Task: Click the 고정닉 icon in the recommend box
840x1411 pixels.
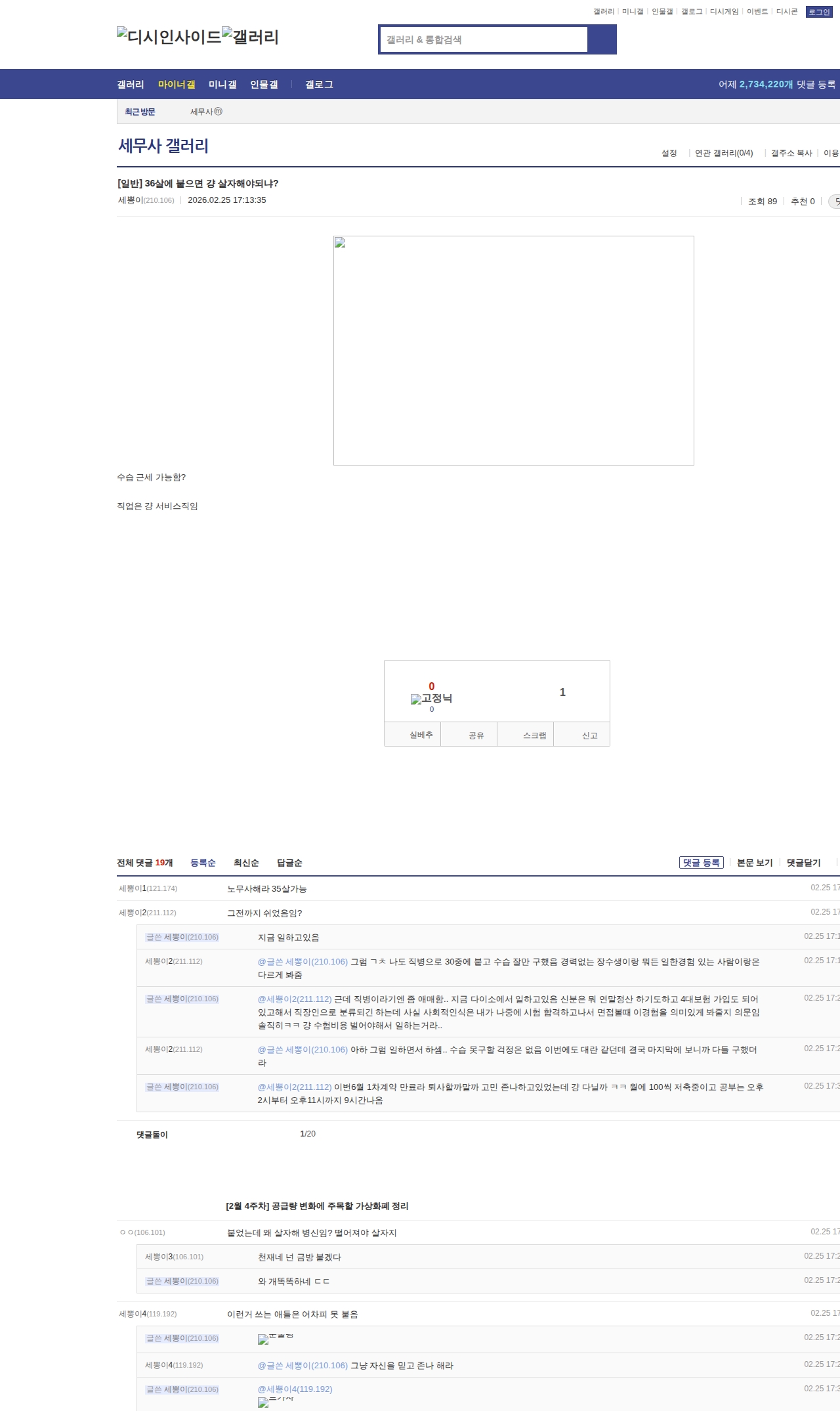Action: pyautogui.click(x=431, y=699)
